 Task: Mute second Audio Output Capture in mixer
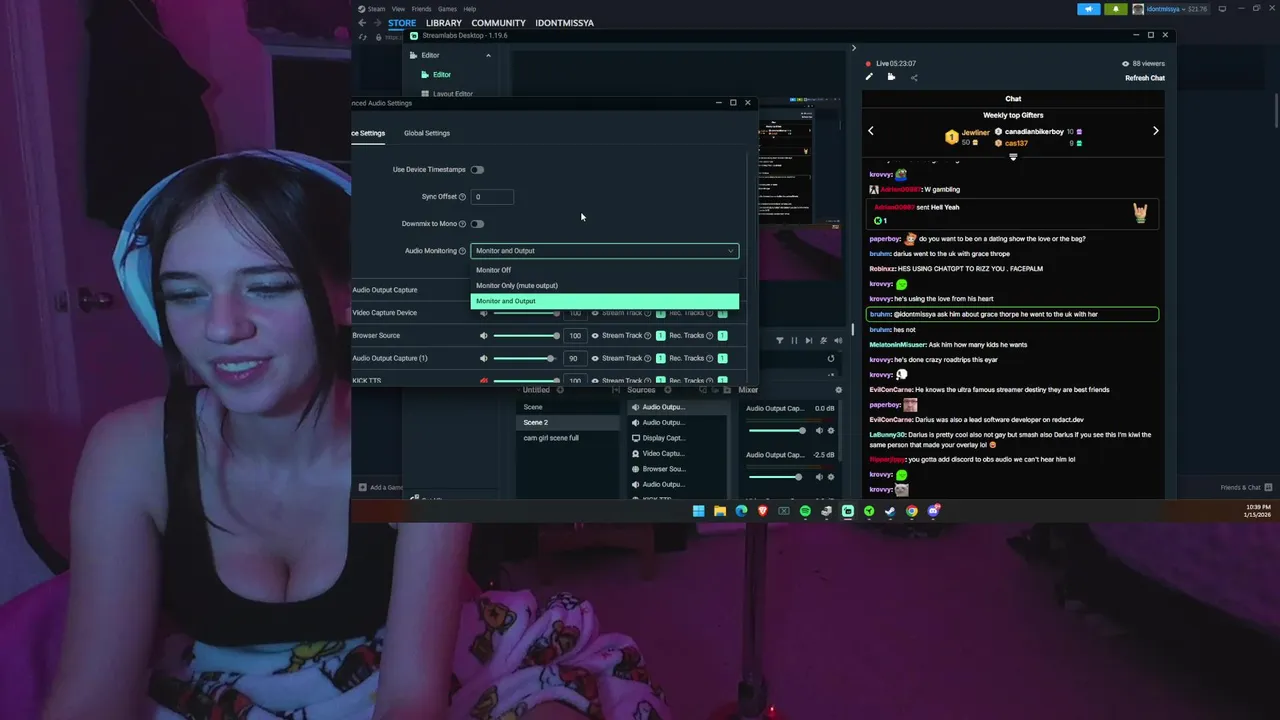(x=819, y=477)
